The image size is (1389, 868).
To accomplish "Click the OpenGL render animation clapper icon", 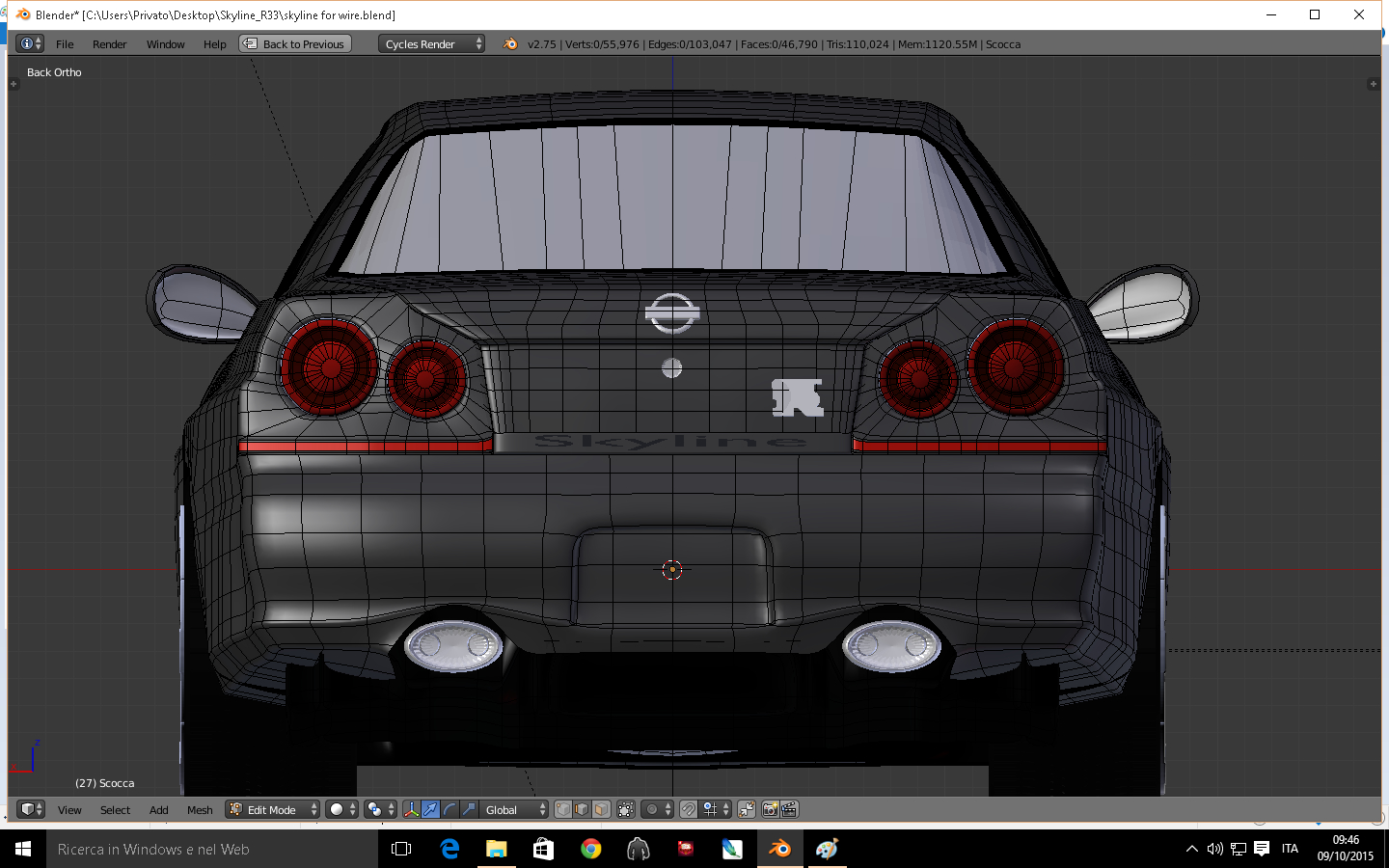I will [x=789, y=809].
